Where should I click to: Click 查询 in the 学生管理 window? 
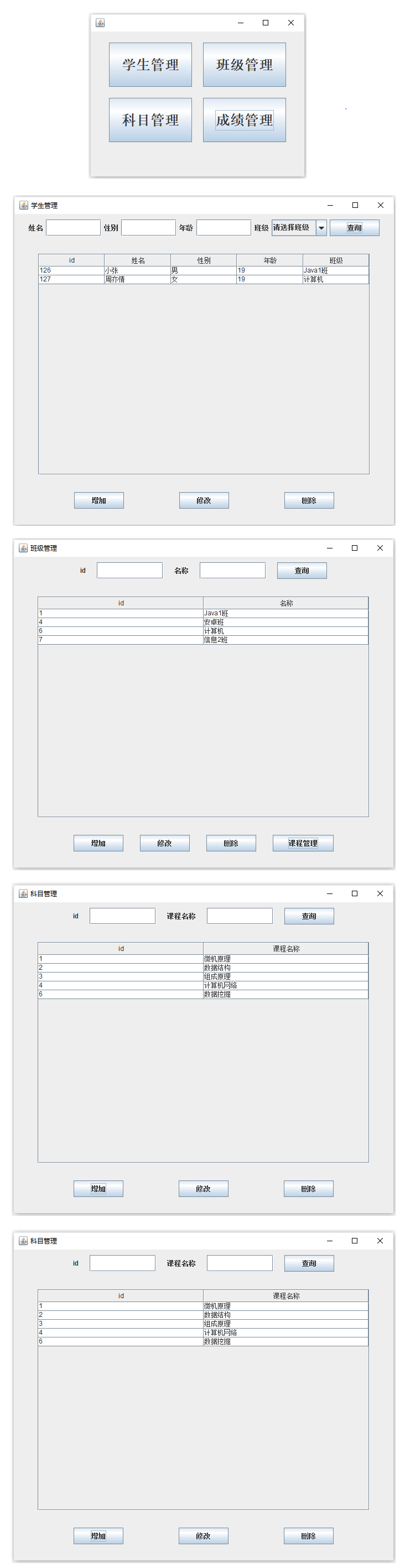(x=355, y=228)
